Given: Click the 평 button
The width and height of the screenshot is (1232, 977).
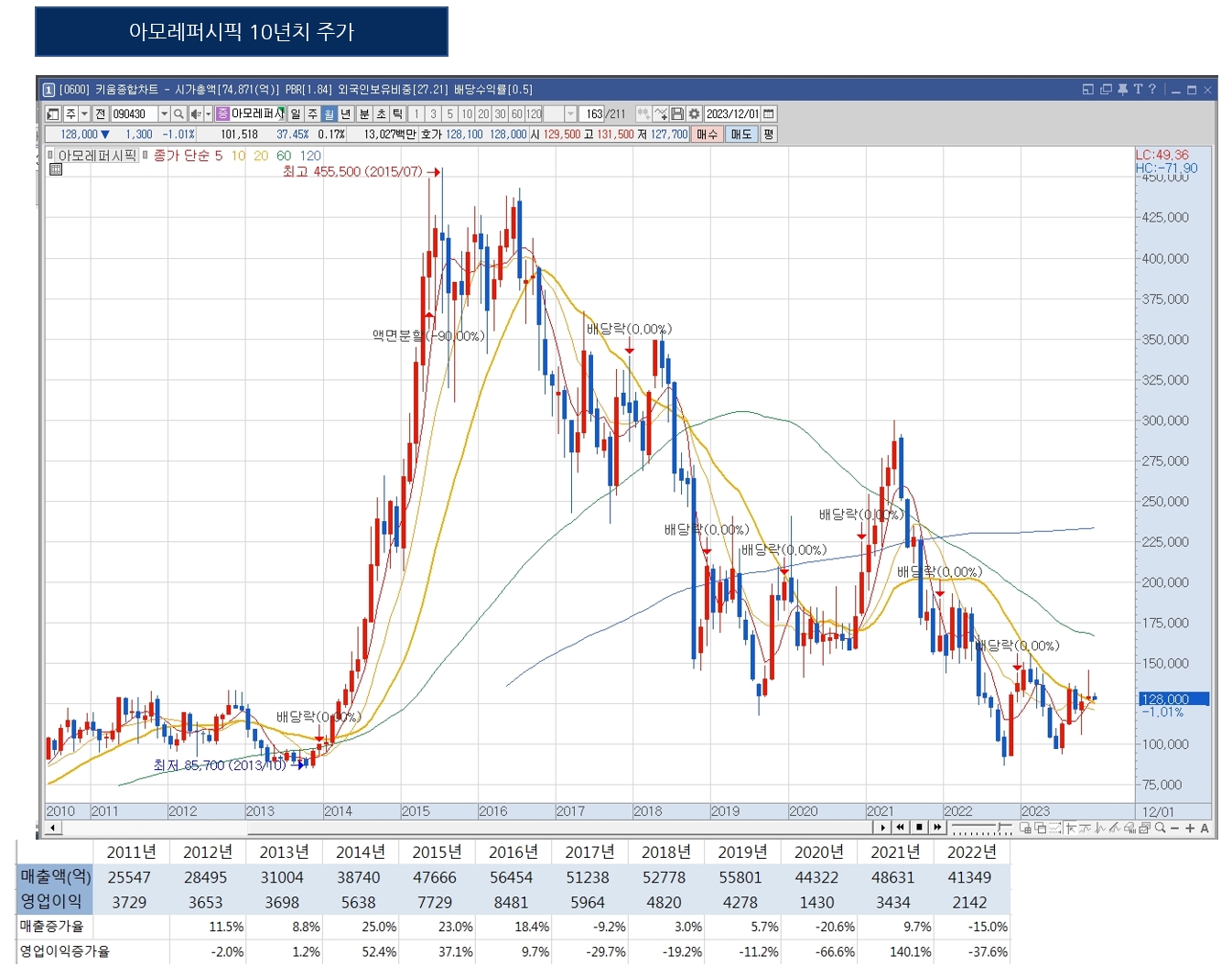Looking at the screenshot, I should tap(768, 134).
